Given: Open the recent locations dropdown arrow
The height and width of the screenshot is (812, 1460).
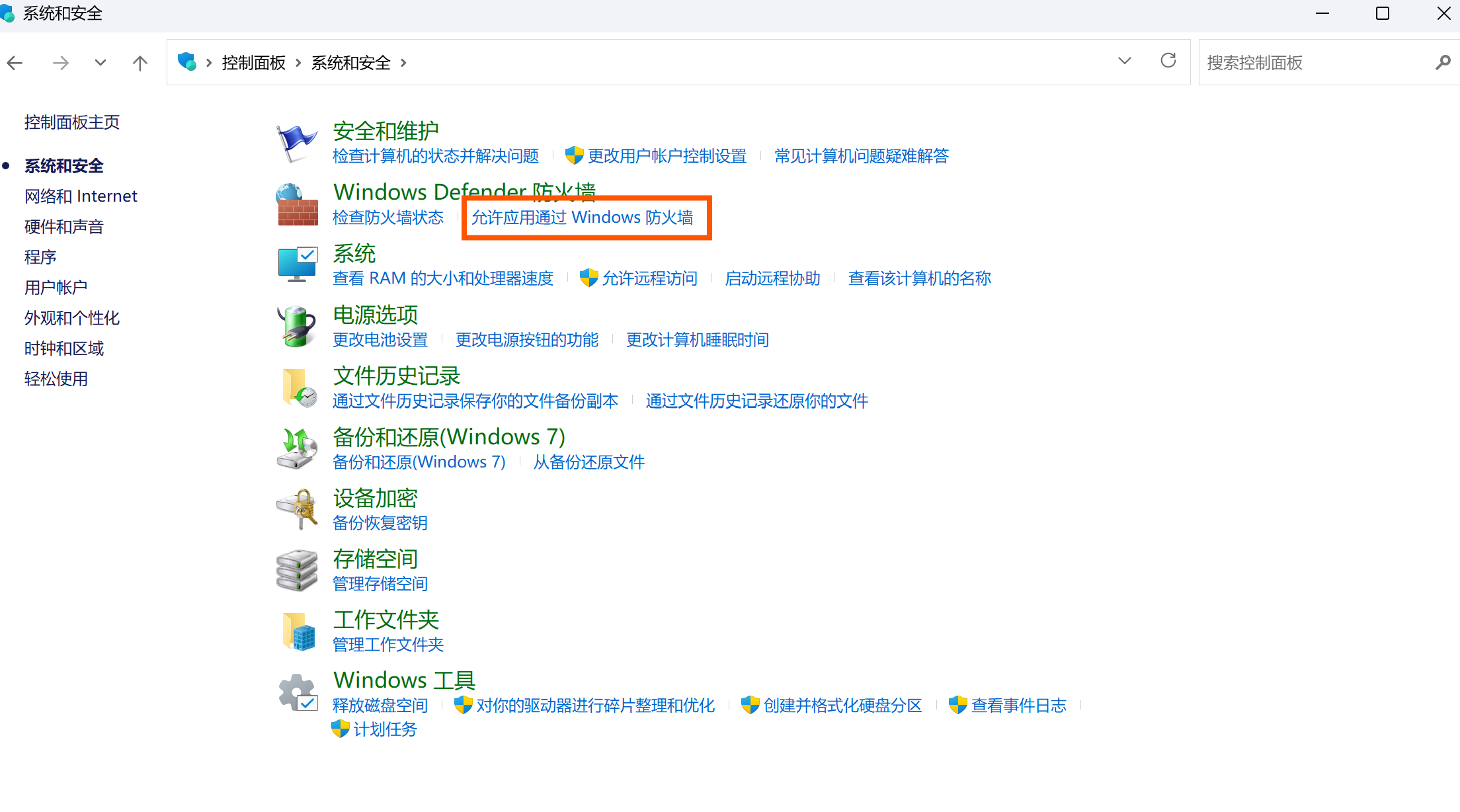Looking at the screenshot, I should coord(100,63).
